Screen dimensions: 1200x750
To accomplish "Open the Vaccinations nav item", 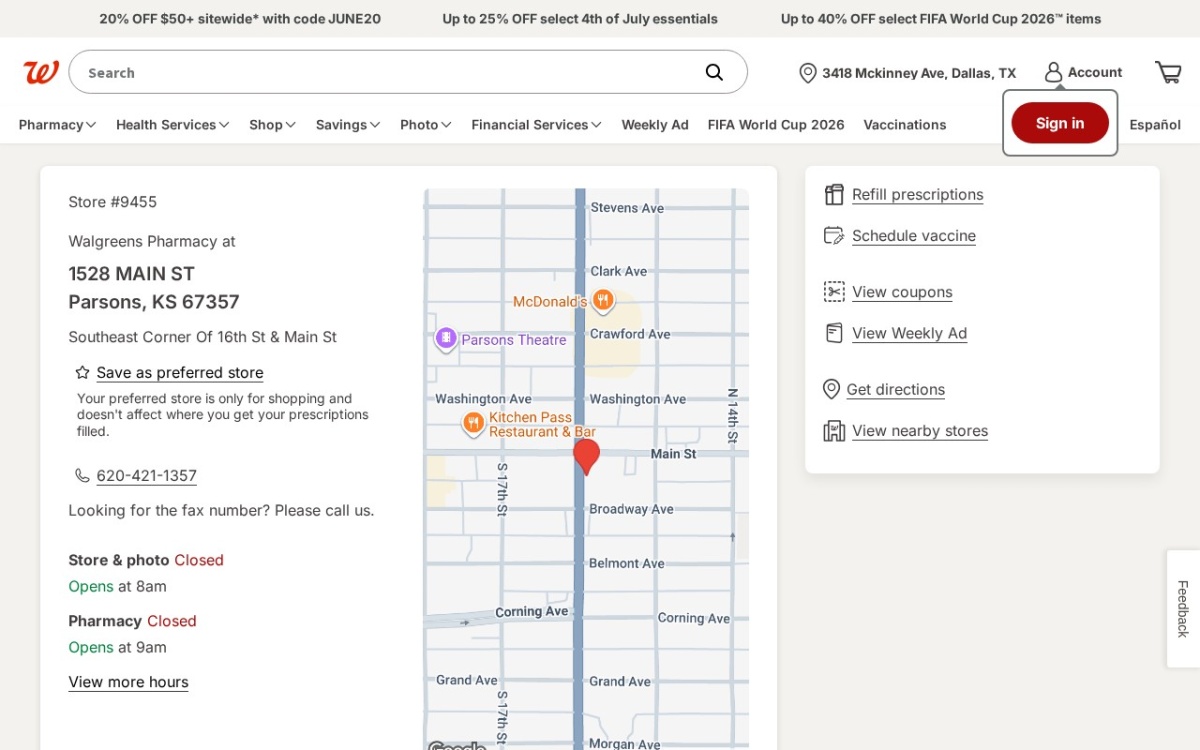I will click(x=905, y=125).
